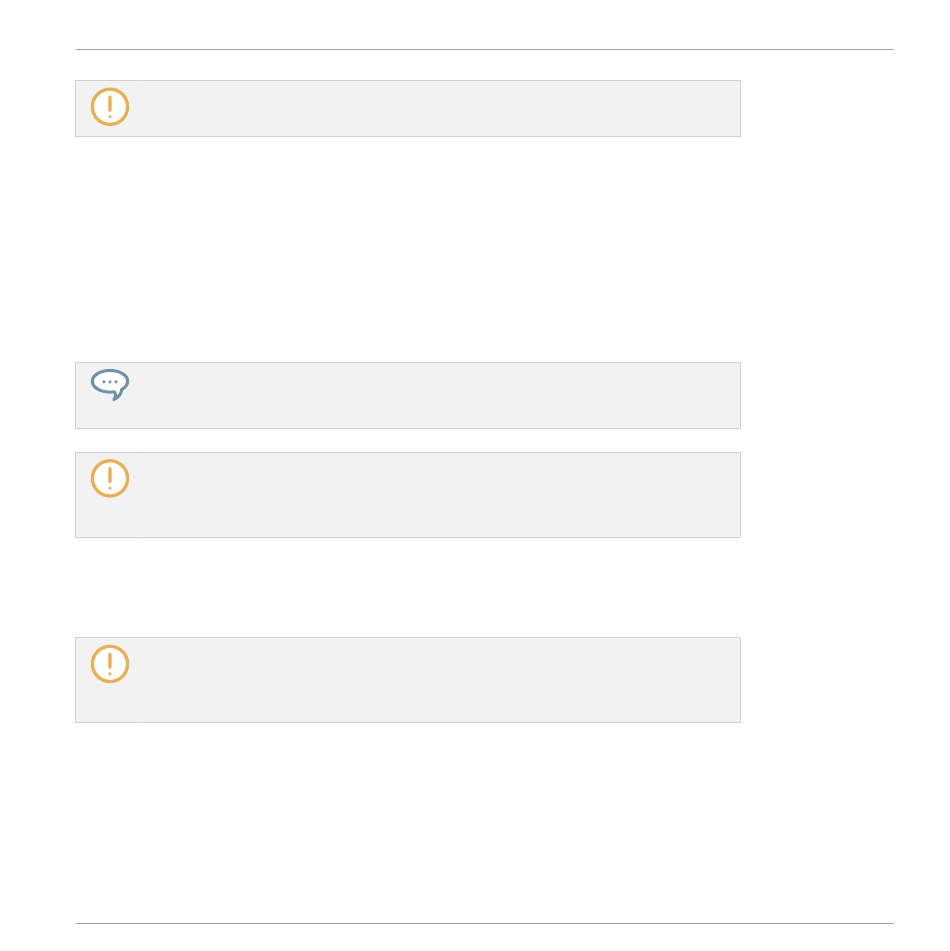Select the three dots inside the speech bubble
Image resolution: width=950 pixels, height=951 pixels.
(x=110, y=382)
